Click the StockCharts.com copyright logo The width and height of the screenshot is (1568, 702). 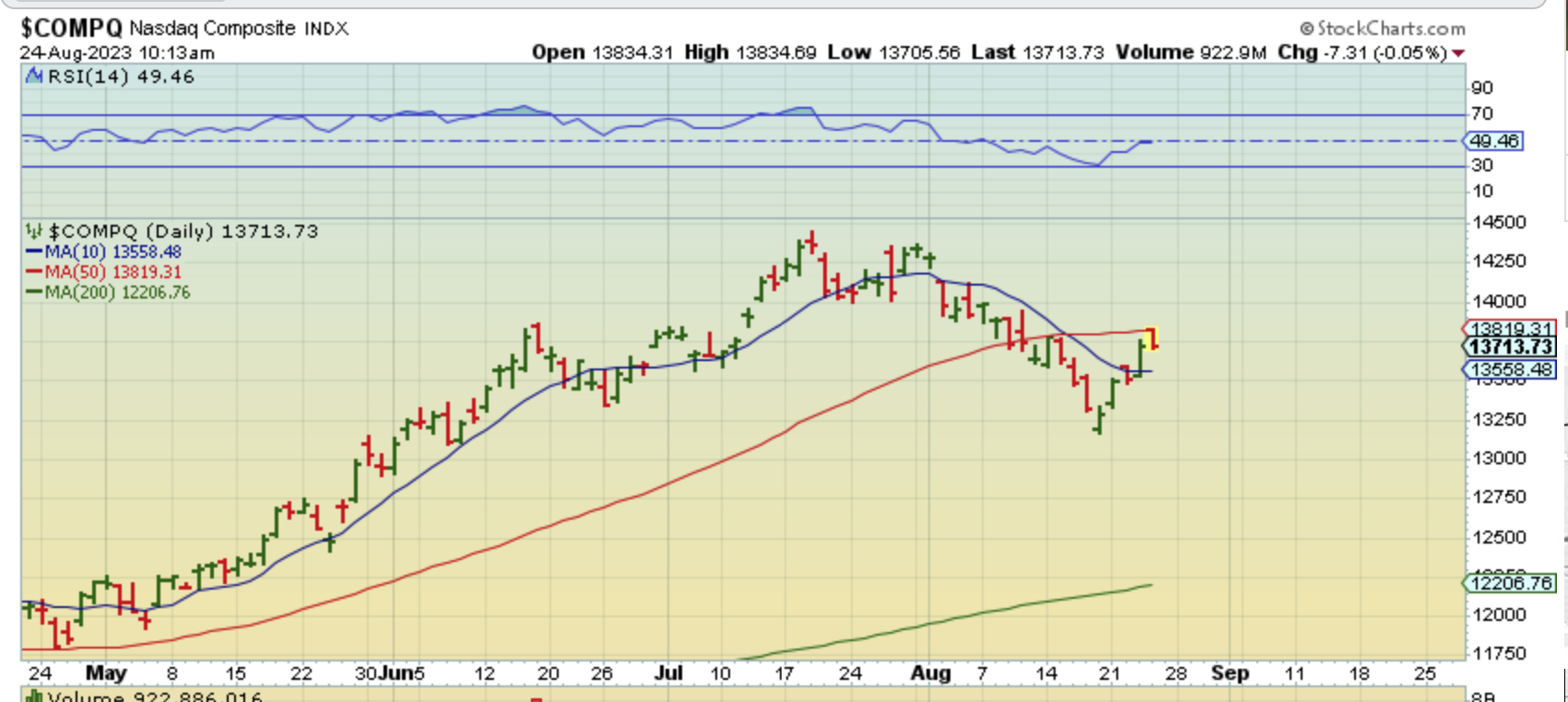(1383, 29)
